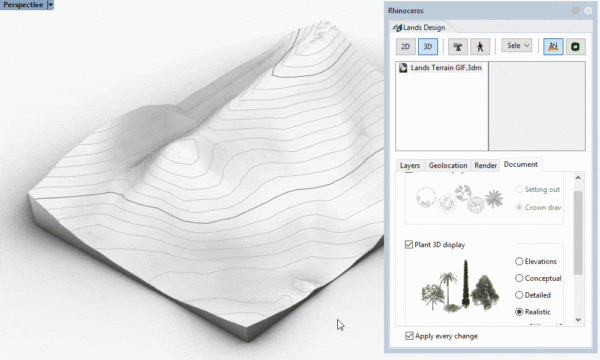
Task: Open the Render tab
Action: tap(485, 165)
